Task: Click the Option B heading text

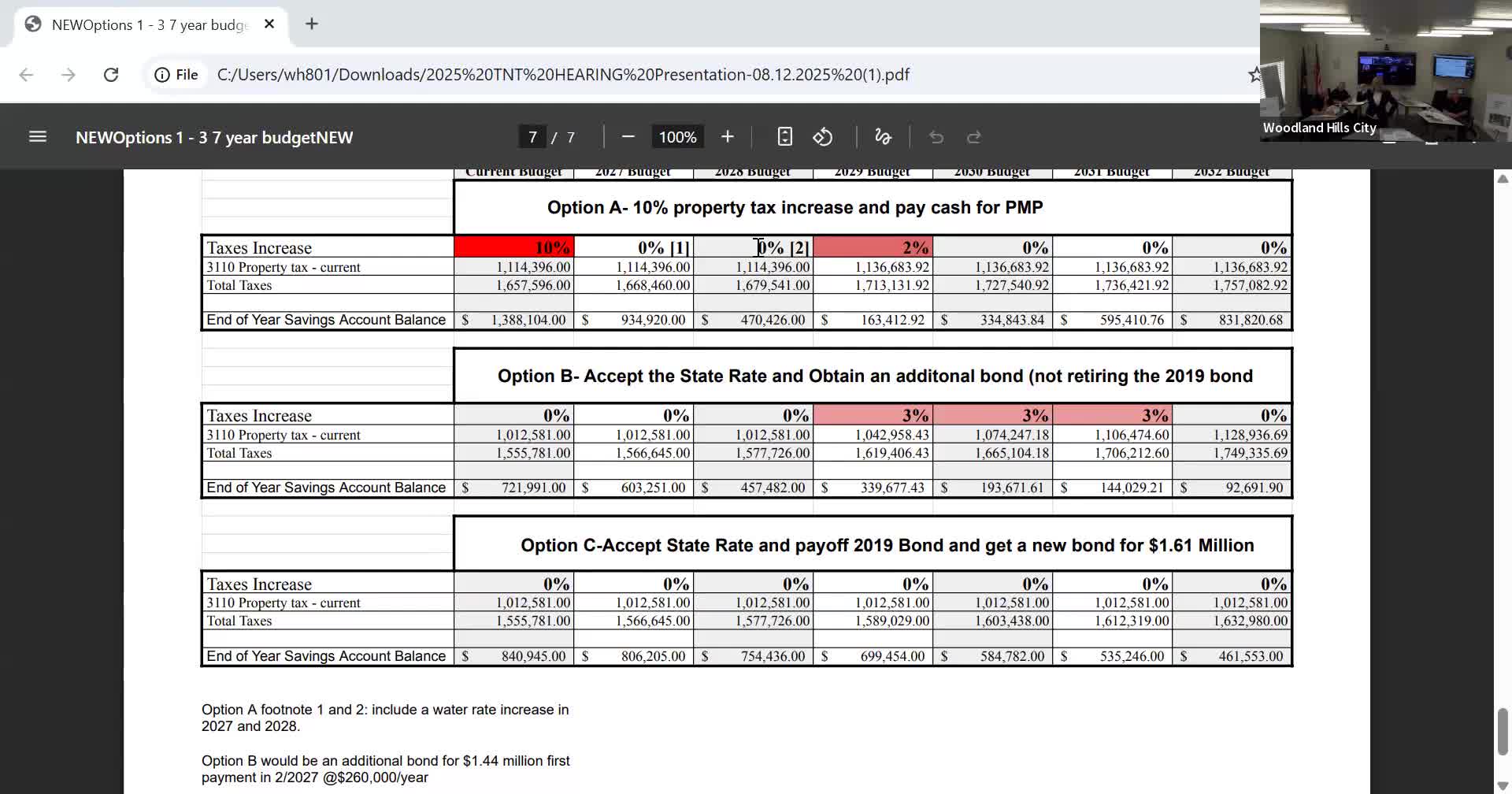Action: point(875,376)
